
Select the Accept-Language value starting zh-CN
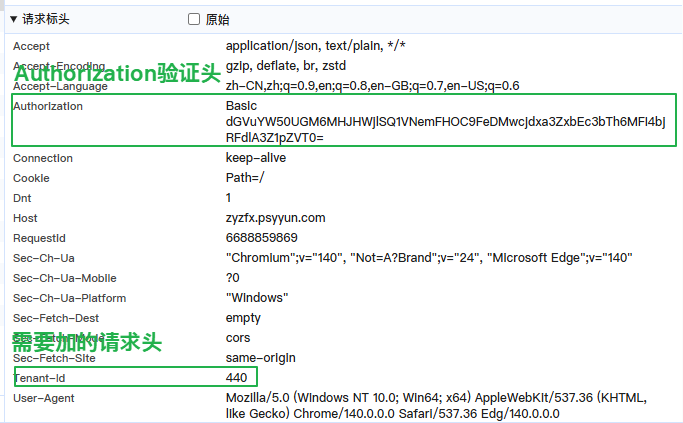[372, 86]
